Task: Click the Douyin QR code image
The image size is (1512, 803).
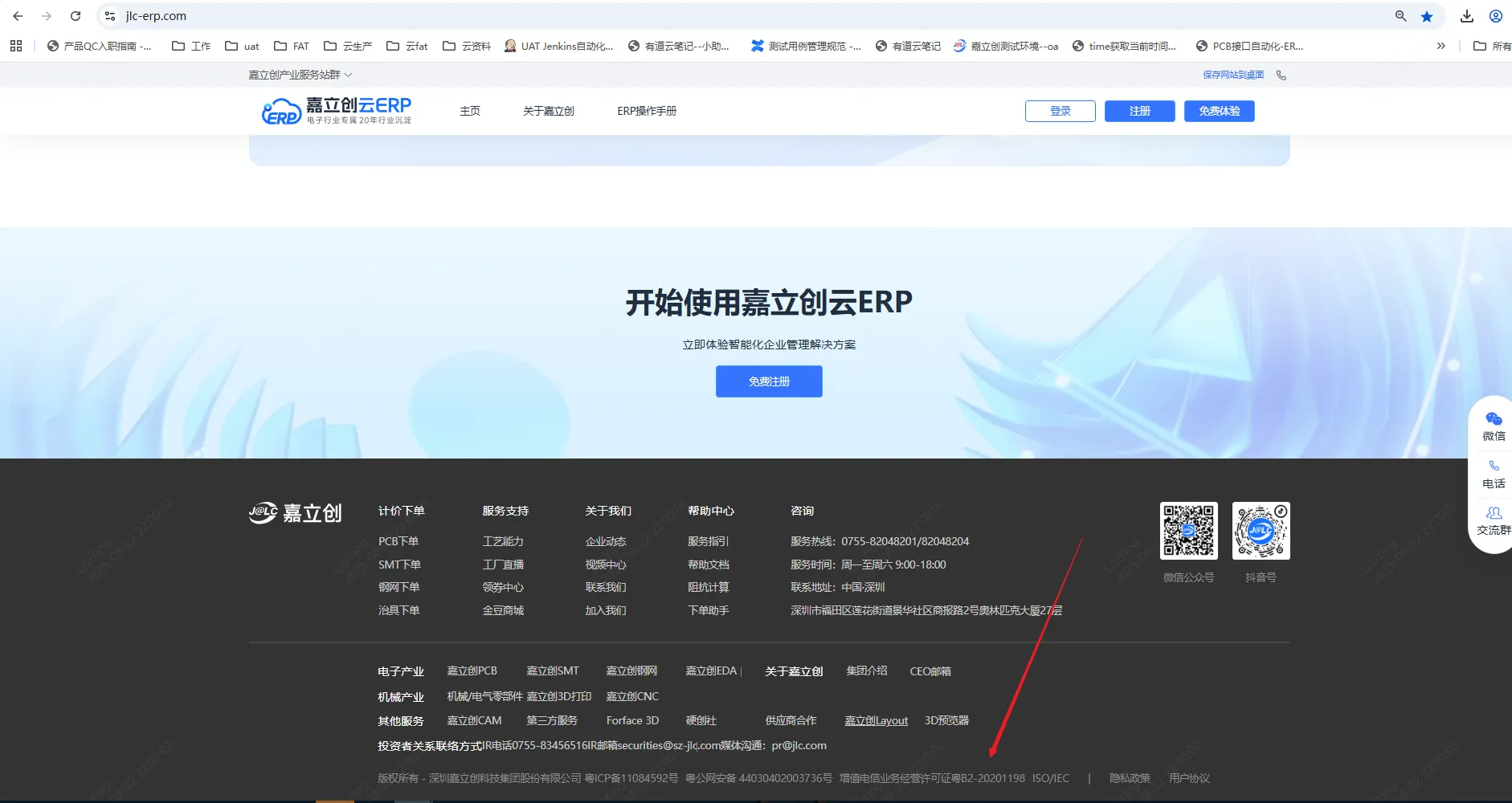Action: (1261, 531)
